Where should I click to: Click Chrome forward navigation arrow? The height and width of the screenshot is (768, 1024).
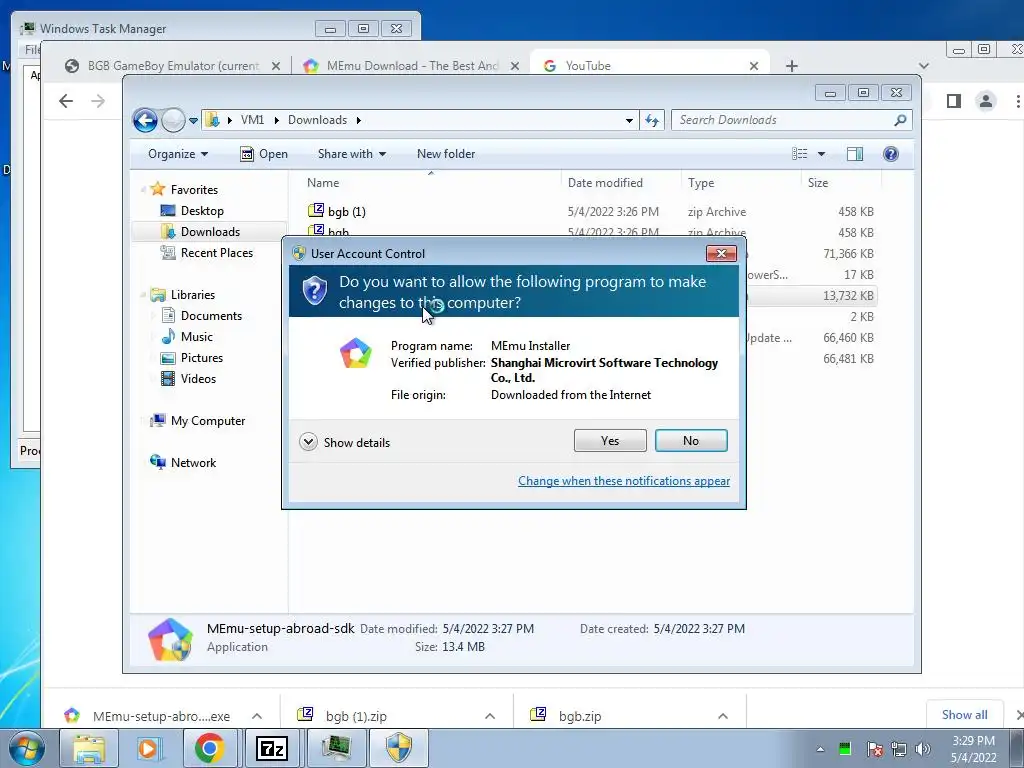(98, 101)
